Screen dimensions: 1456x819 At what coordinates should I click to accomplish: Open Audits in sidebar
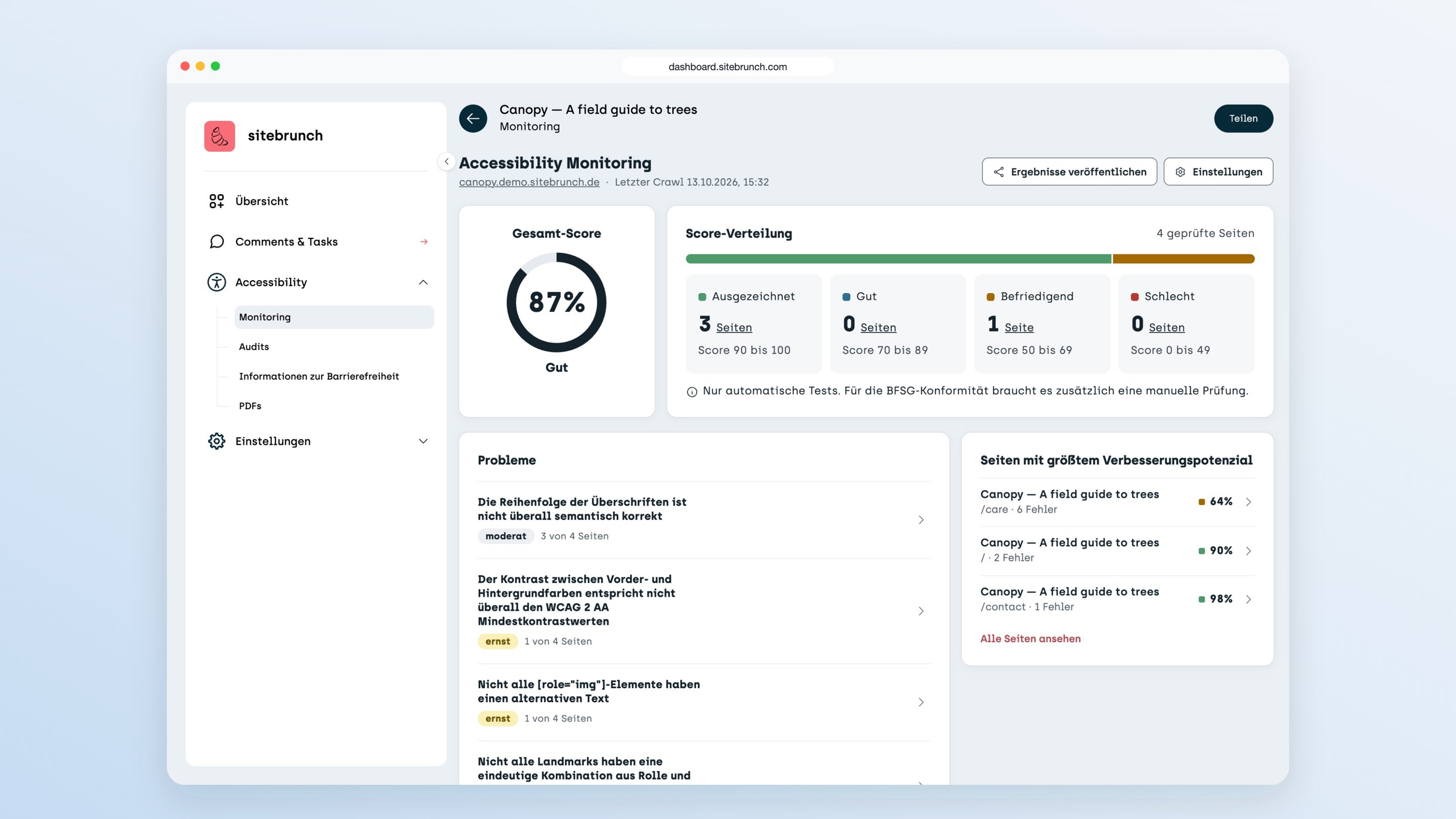click(x=254, y=346)
